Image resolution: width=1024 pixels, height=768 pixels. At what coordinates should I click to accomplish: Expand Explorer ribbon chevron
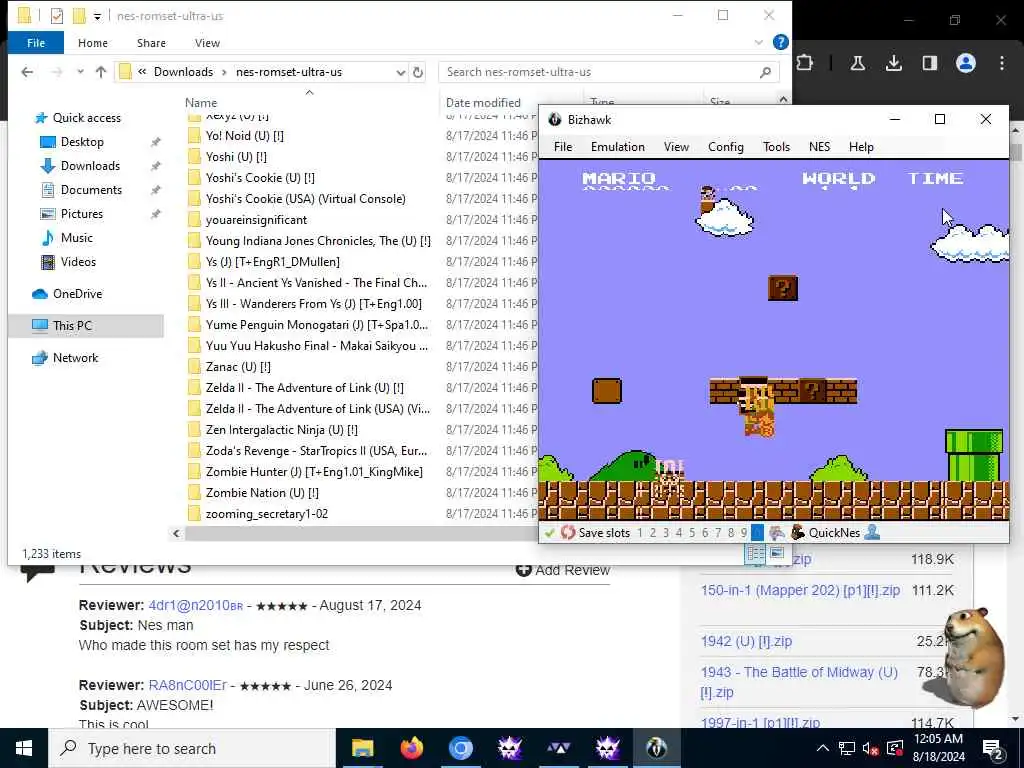pos(758,42)
